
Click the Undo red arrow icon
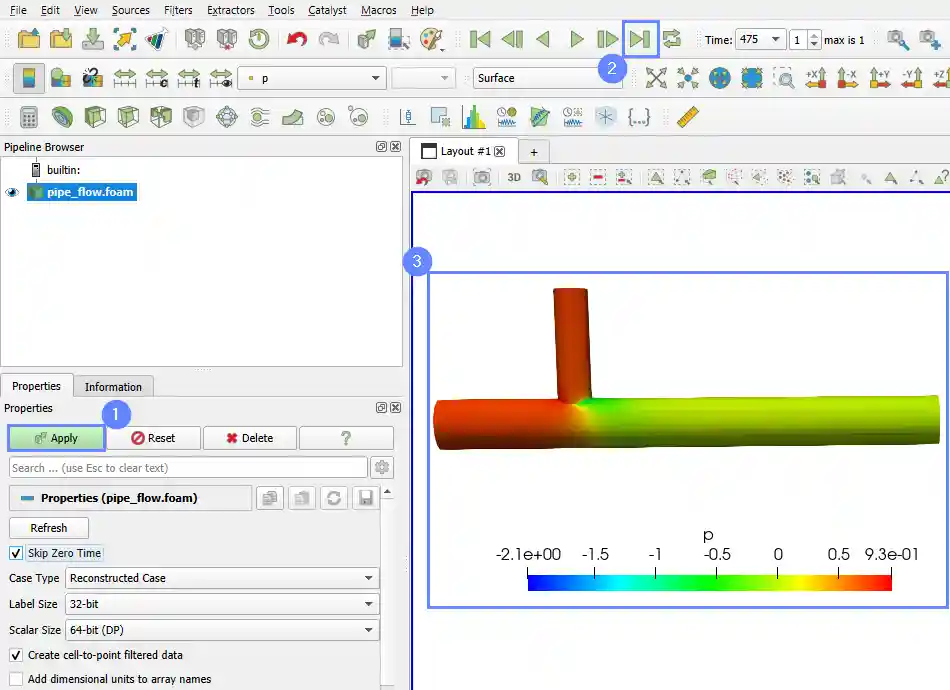[296, 39]
